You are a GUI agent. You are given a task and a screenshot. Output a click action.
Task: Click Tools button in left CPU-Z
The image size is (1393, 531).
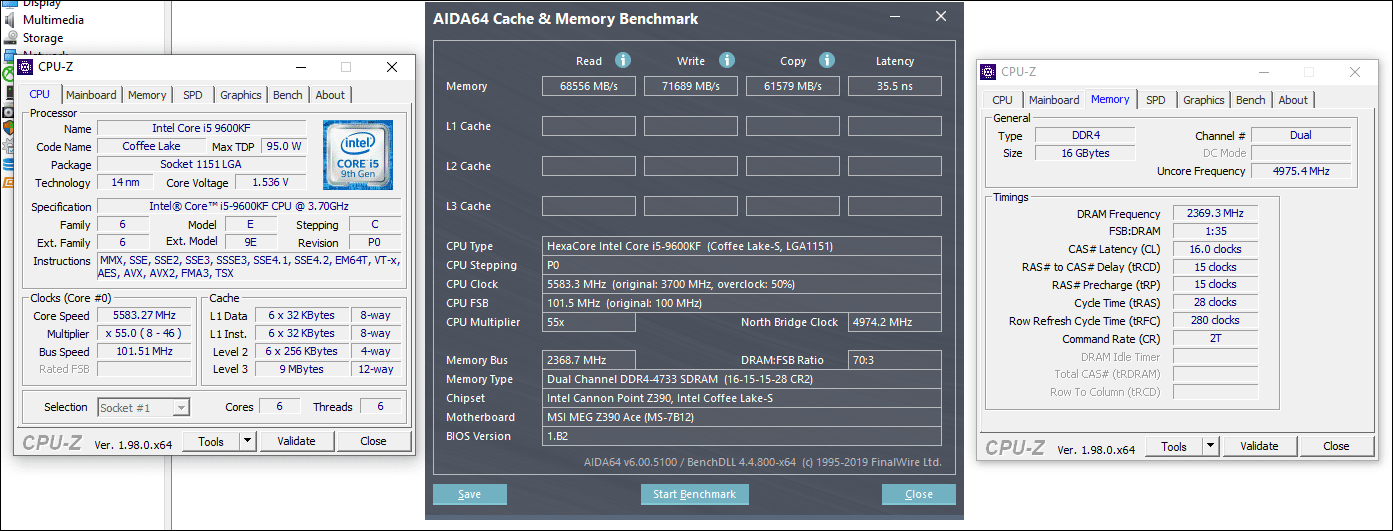click(x=211, y=441)
